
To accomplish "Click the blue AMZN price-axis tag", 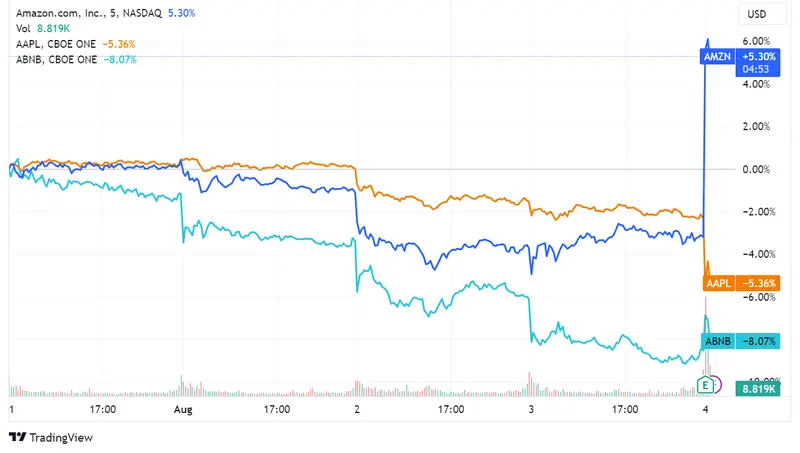I will pos(717,58).
